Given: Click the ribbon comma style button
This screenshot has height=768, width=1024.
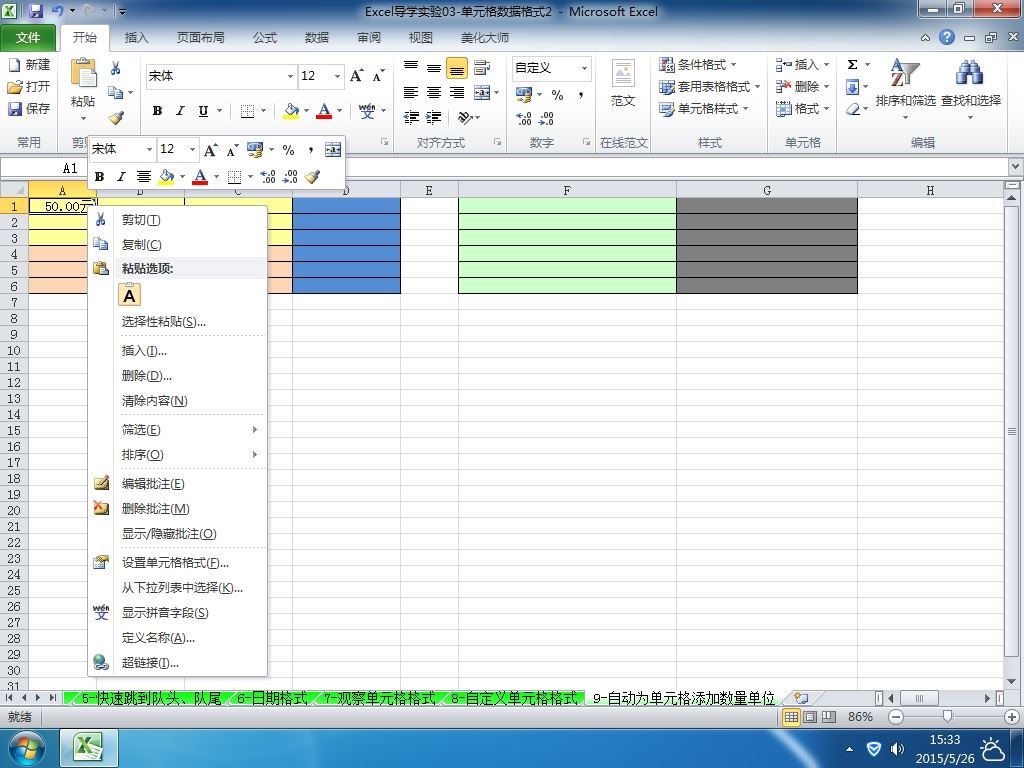Looking at the screenshot, I should [581, 95].
